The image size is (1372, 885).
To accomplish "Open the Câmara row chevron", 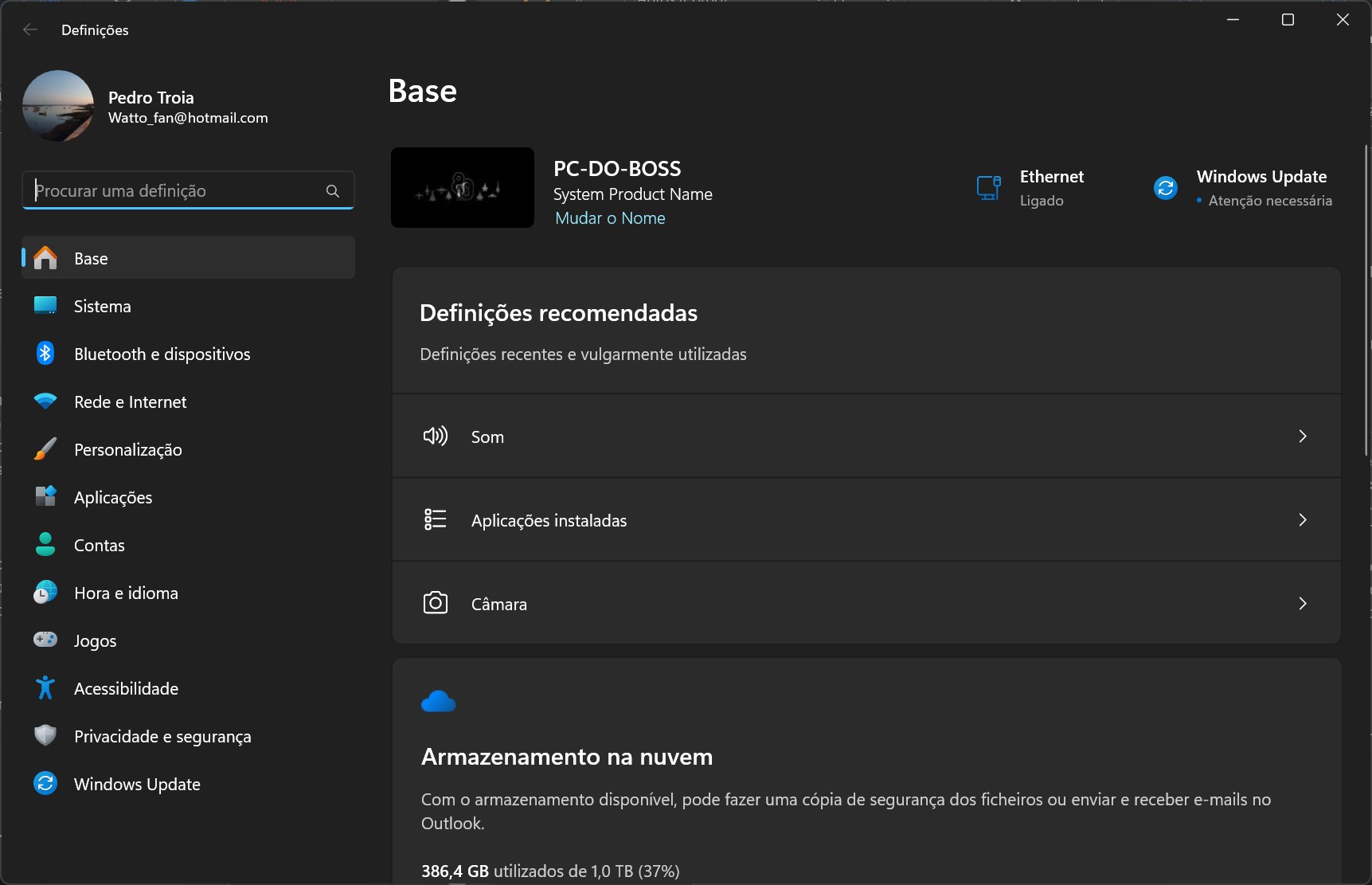I will 1302,604.
